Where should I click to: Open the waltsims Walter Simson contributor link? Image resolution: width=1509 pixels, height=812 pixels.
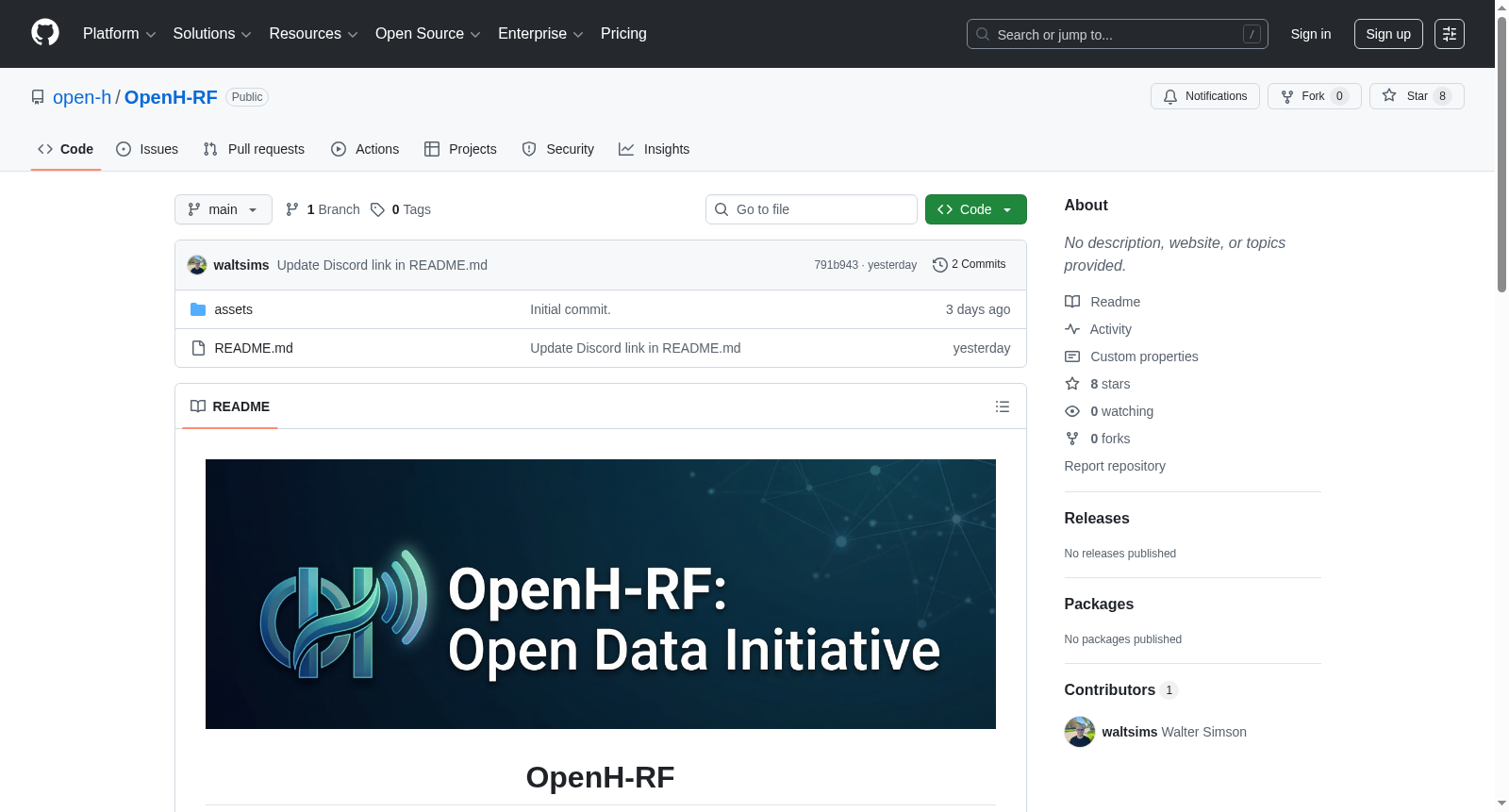pos(1174,732)
